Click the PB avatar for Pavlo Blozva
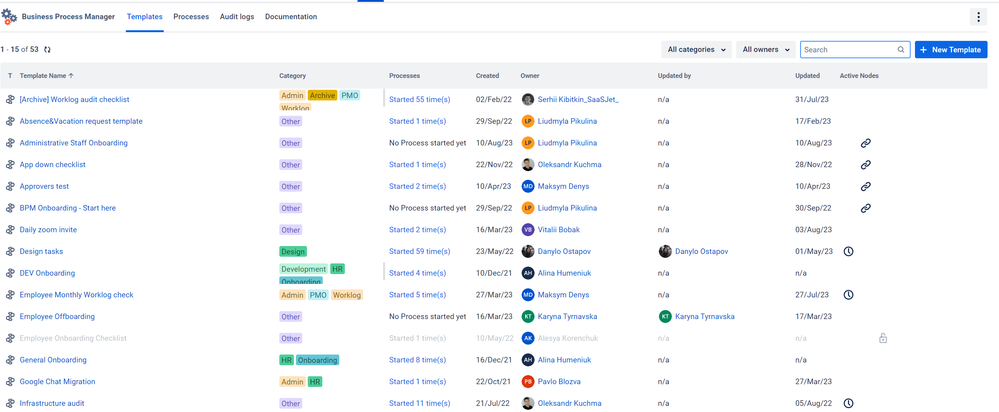The image size is (999, 412). [x=528, y=381]
